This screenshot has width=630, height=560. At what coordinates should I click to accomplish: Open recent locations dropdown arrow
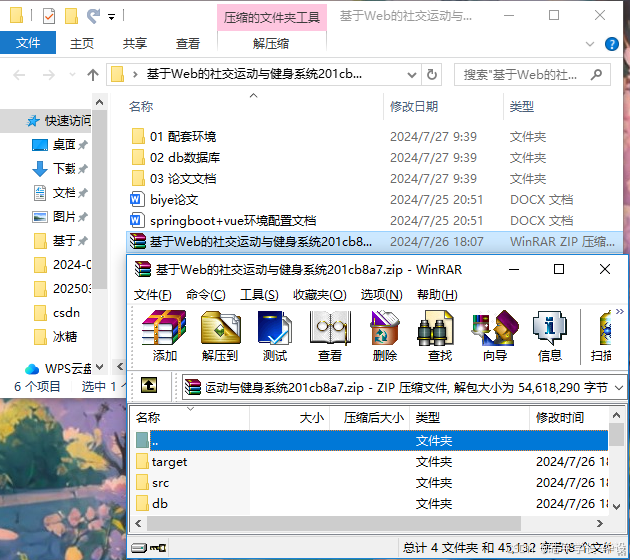pyautogui.click(x=72, y=75)
